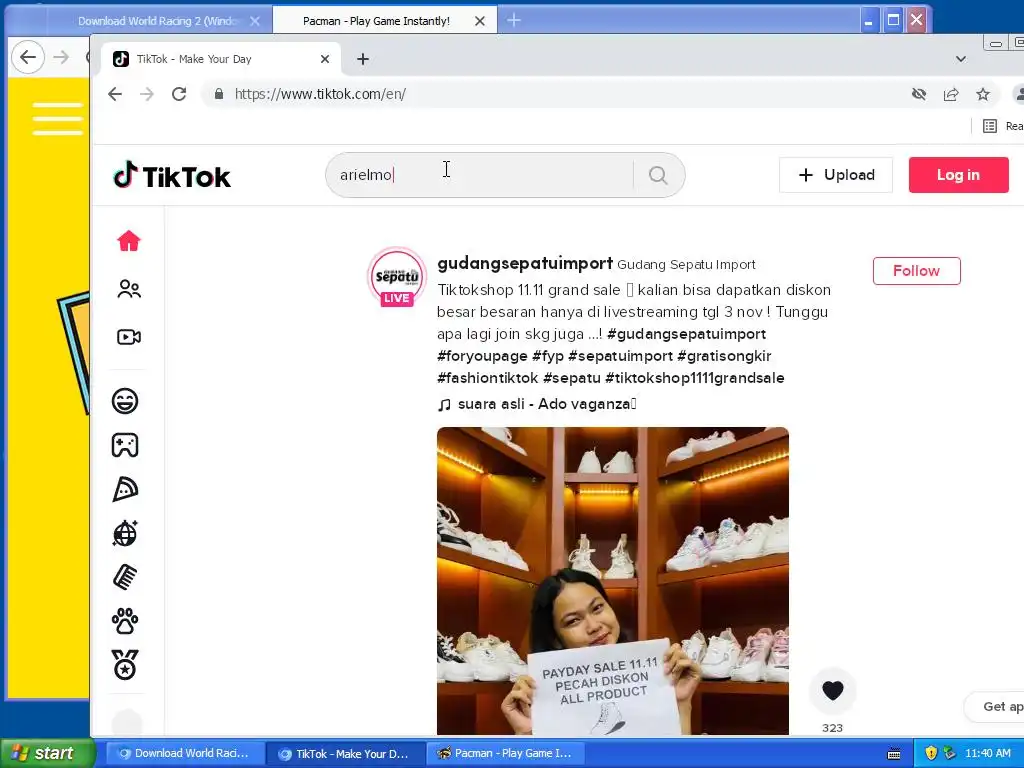This screenshot has width=1024, height=768.
Task: Click the #gratisongkir hashtag
Action: [x=724, y=356]
